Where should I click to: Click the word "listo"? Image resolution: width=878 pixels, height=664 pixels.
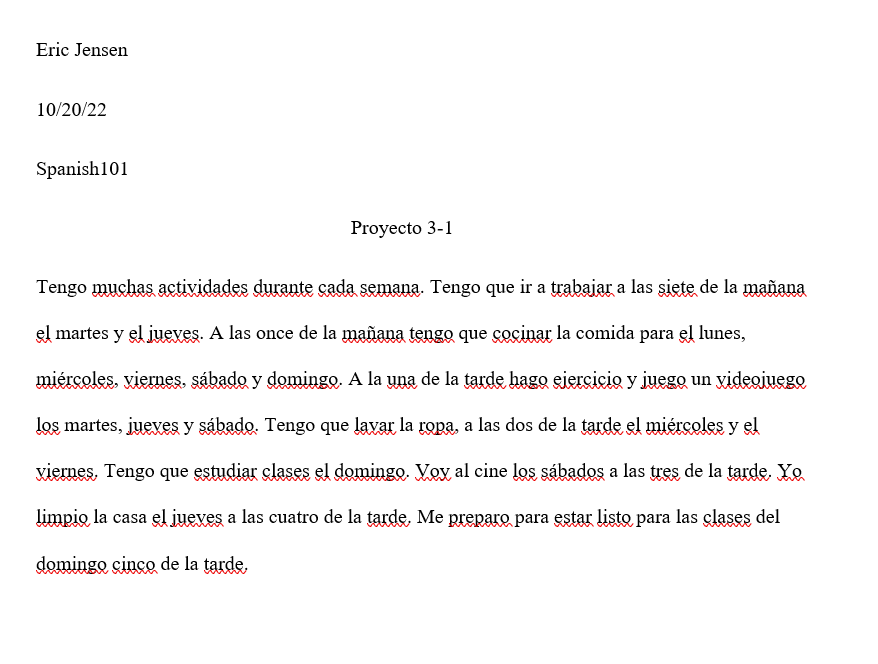point(614,517)
